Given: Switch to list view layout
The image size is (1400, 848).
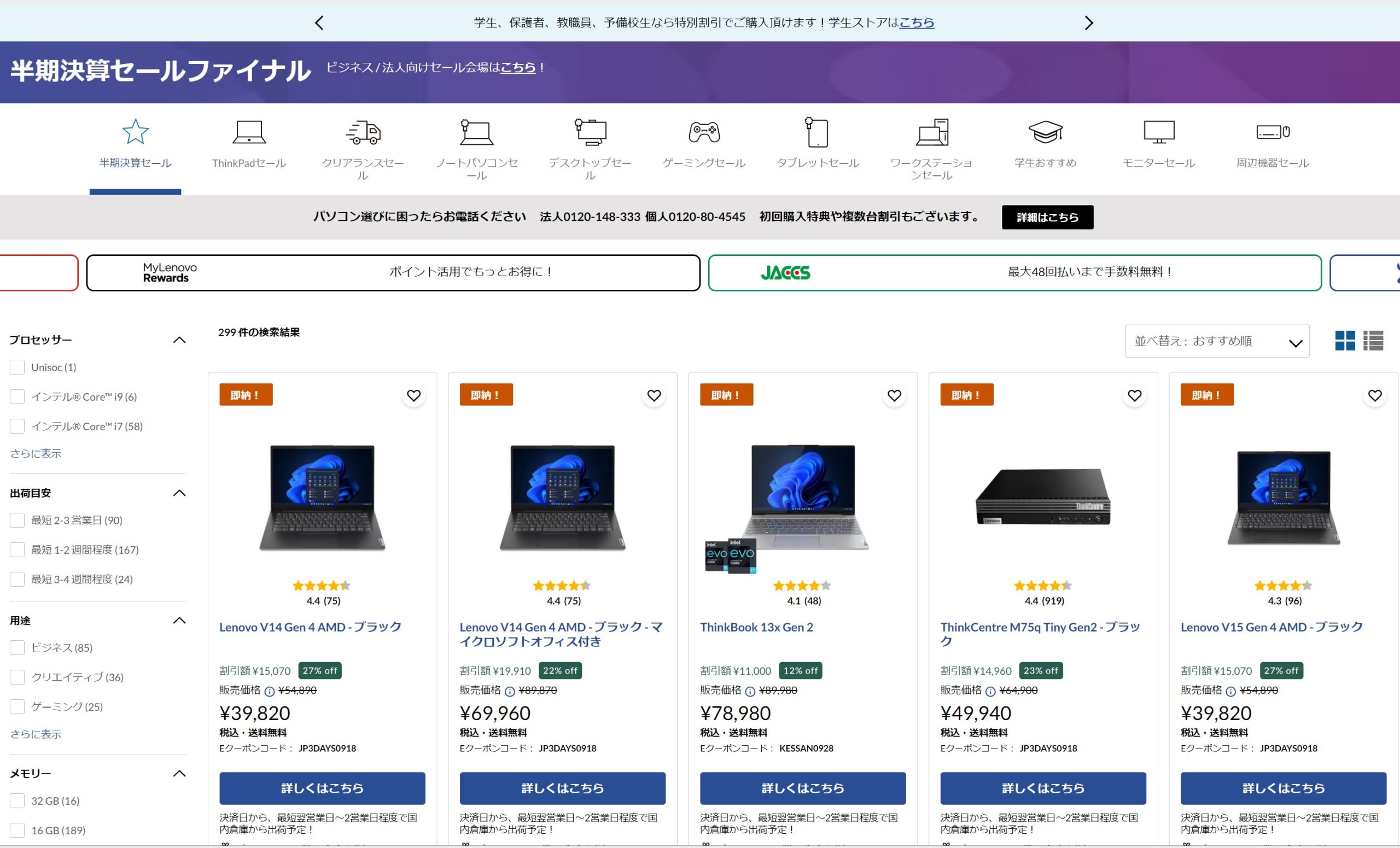Looking at the screenshot, I should (1373, 341).
